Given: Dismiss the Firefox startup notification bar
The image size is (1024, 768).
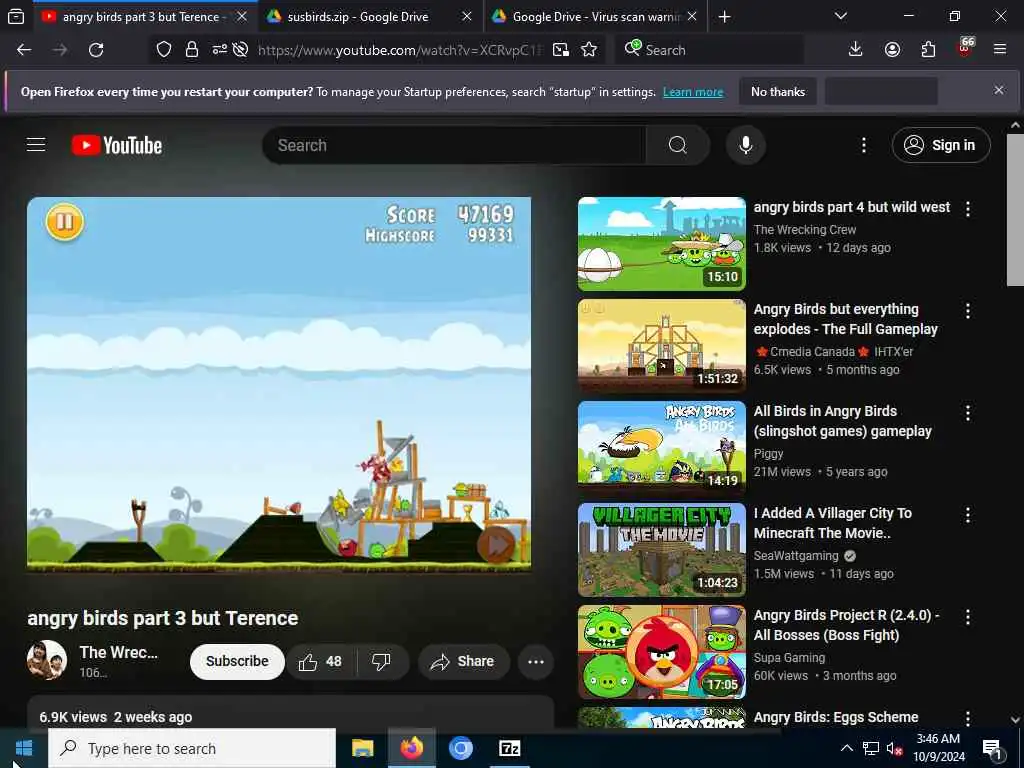Looking at the screenshot, I should point(999,90).
